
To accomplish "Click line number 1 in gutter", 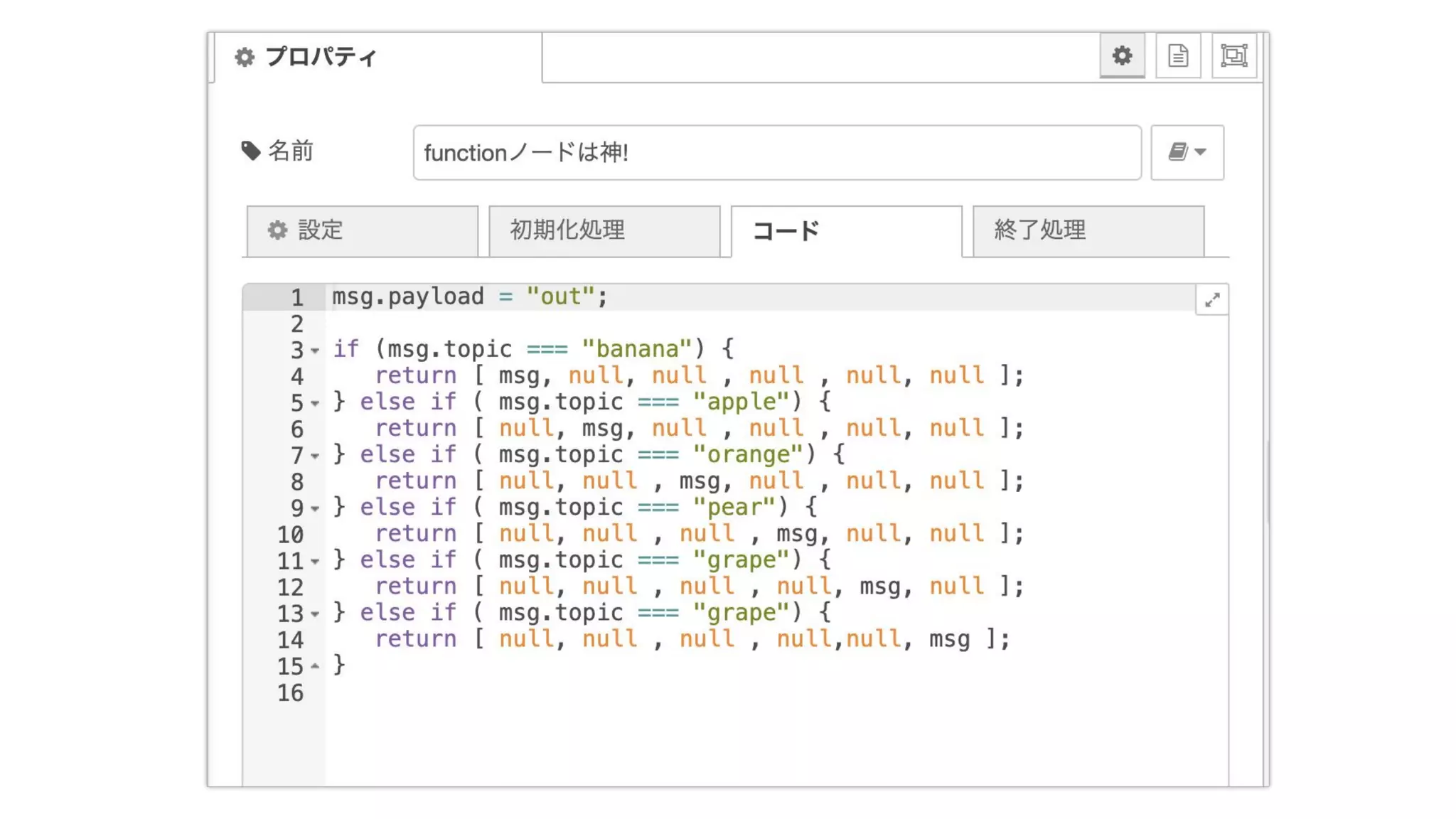I will [296, 297].
